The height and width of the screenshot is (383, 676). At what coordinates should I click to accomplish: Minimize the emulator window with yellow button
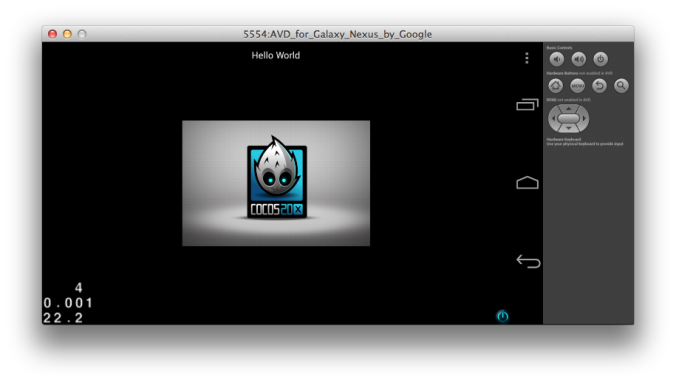pos(67,34)
